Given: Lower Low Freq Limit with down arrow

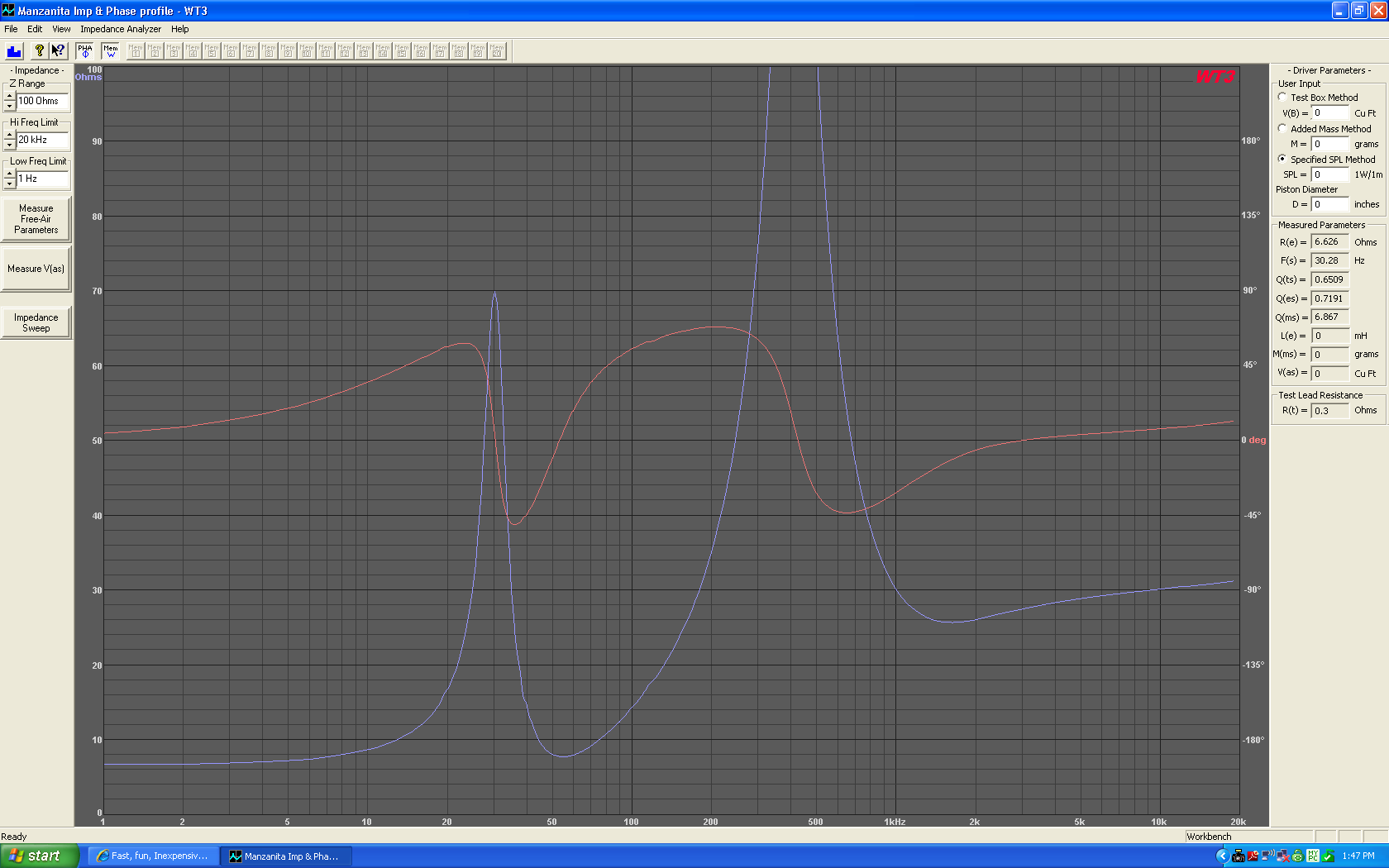Looking at the screenshot, I should point(10,184).
